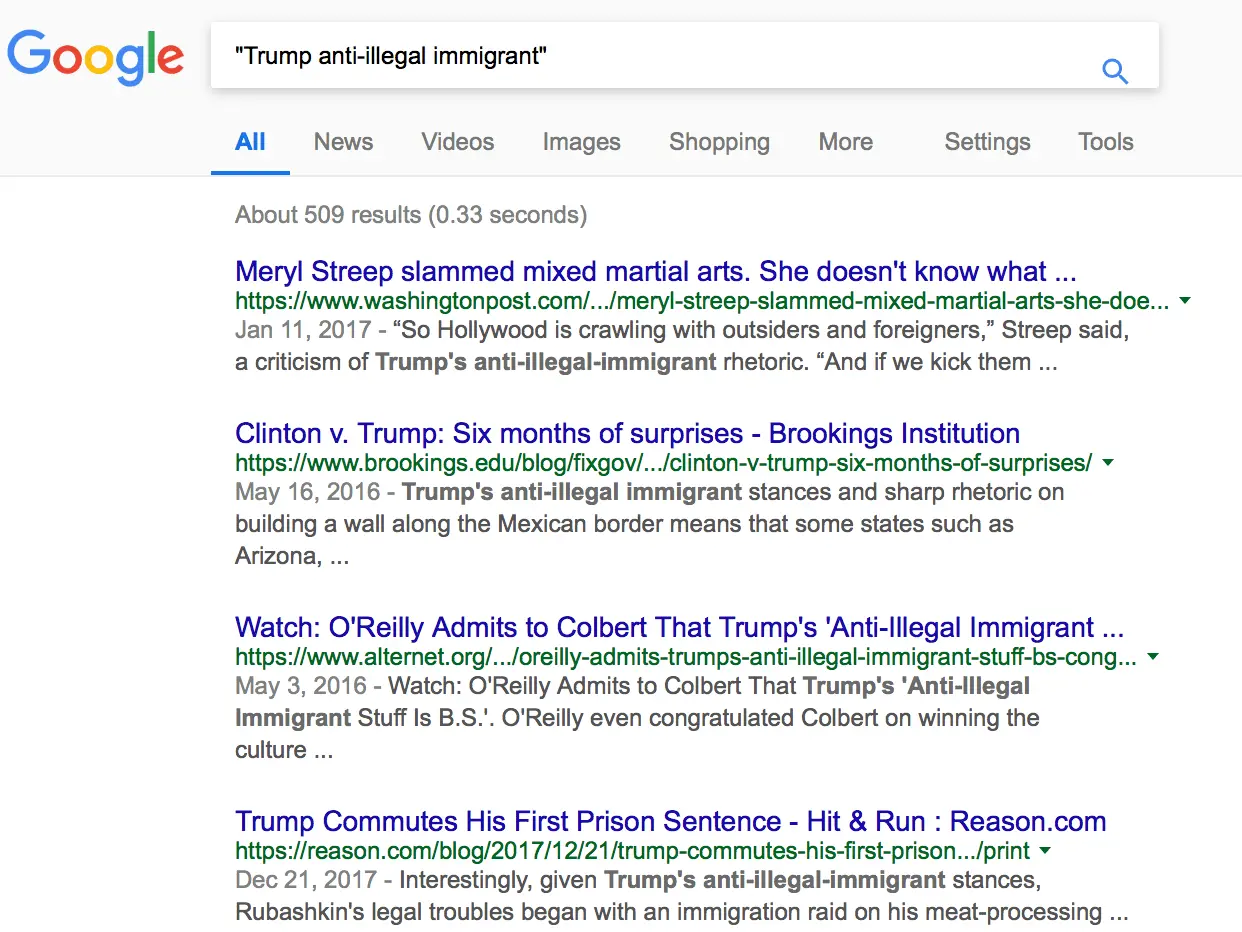This screenshot has height=932, width=1242.
Task: Click the search magnifying glass icon
Action: click(x=1114, y=71)
